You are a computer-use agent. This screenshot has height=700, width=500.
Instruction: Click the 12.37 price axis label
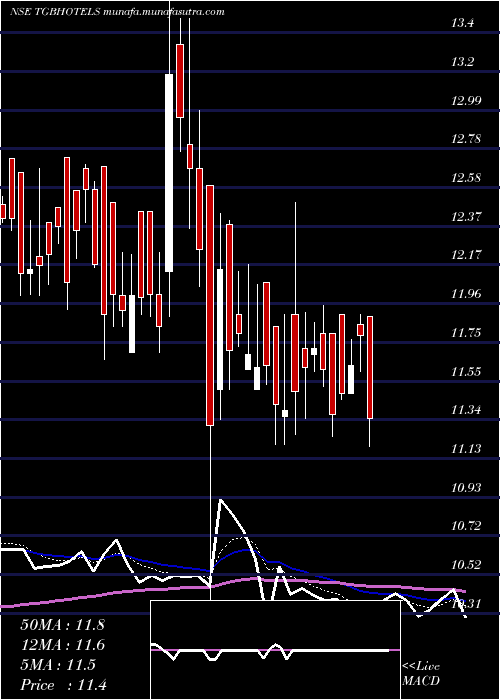tap(466, 217)
